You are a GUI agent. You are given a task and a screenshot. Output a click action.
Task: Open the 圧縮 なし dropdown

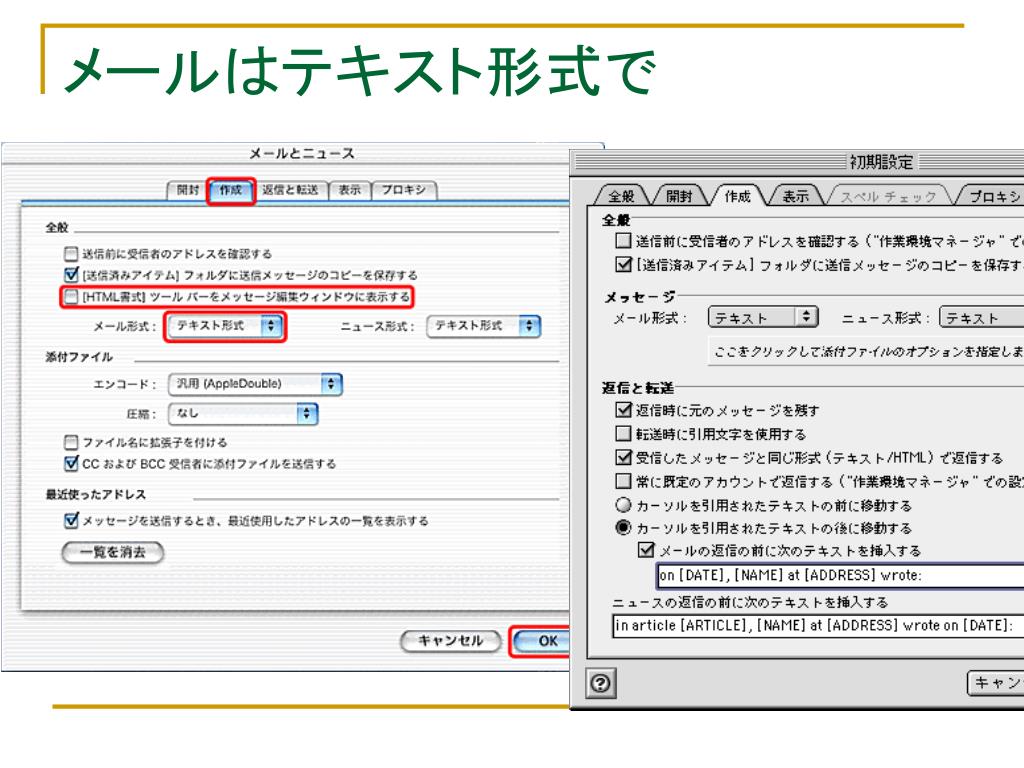coord(242,413)
